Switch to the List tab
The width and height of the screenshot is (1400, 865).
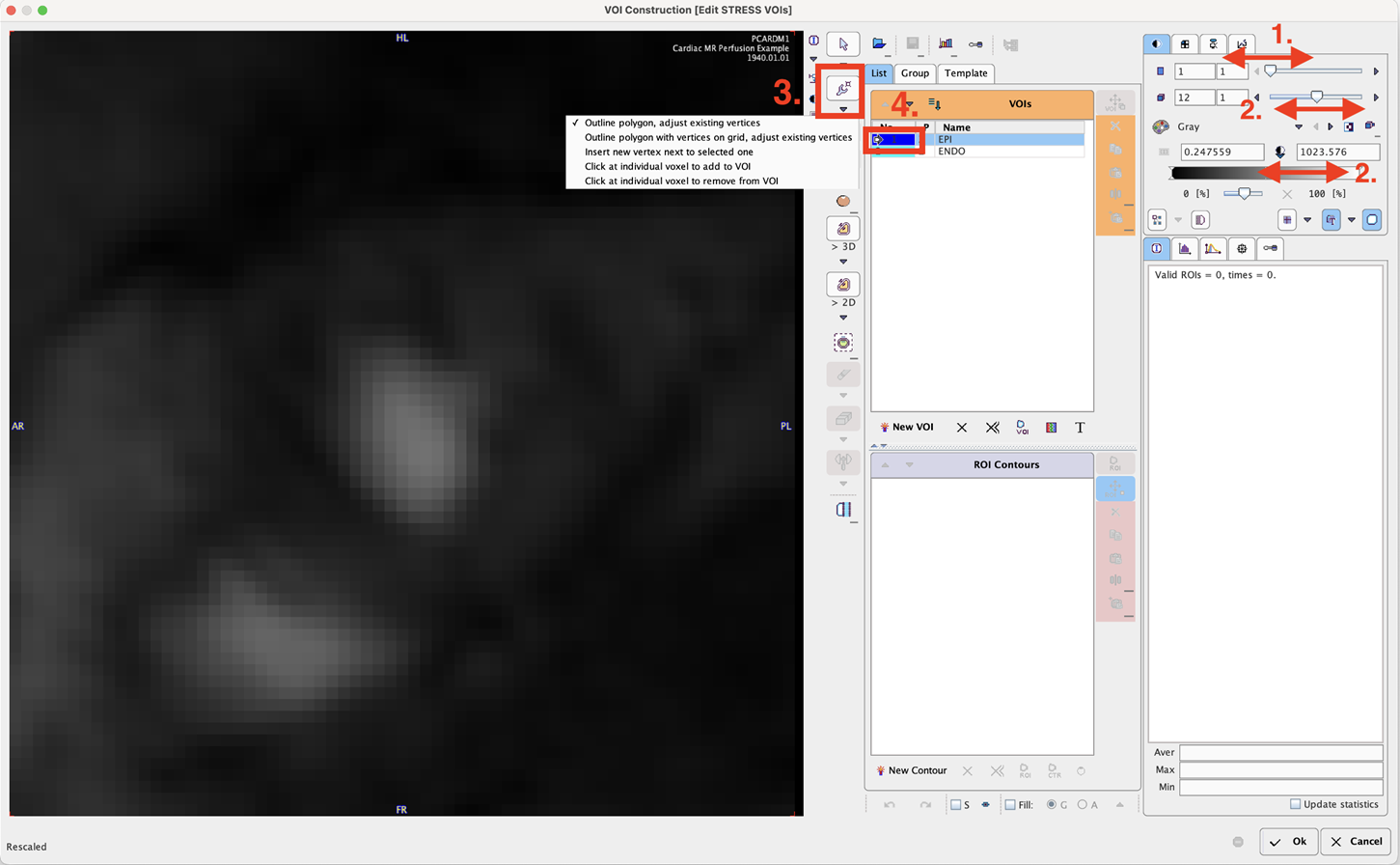point(878,73)
